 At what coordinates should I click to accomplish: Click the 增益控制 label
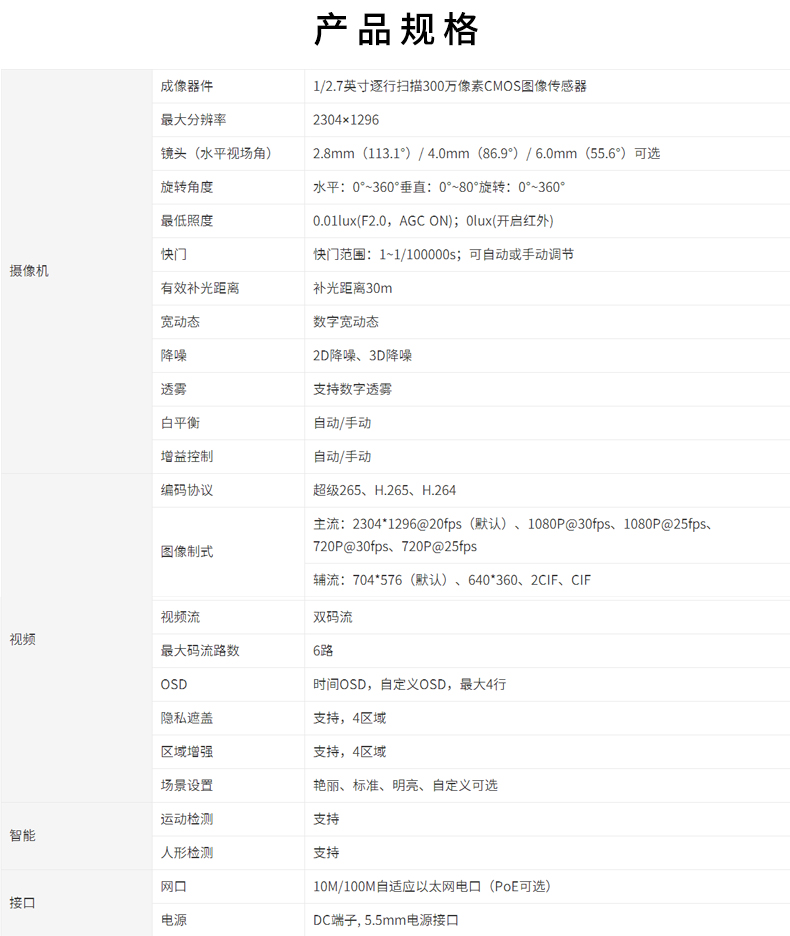[186, 457]
